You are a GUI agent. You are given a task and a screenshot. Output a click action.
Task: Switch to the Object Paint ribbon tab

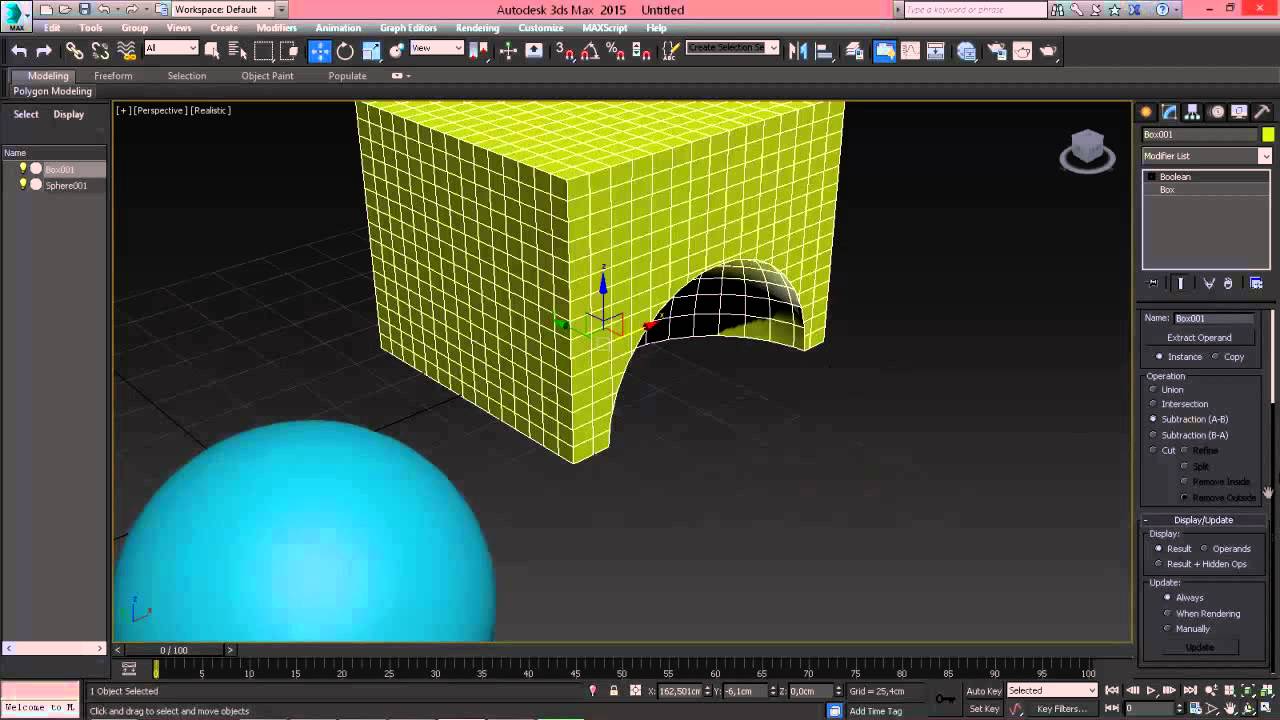(x=267, y=76)
